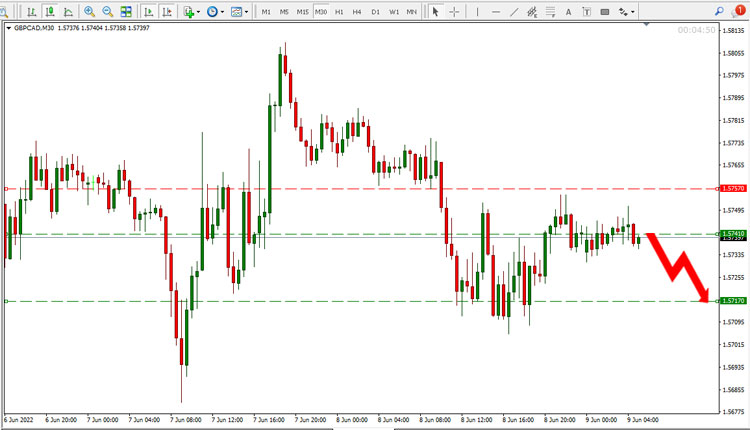Select the bar chart display icon
This screenshot has width=750, height=430.
32,11
